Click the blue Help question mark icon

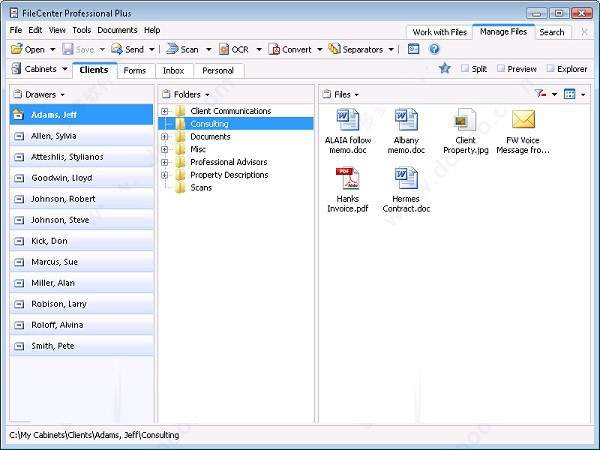[x=435, y=49]
